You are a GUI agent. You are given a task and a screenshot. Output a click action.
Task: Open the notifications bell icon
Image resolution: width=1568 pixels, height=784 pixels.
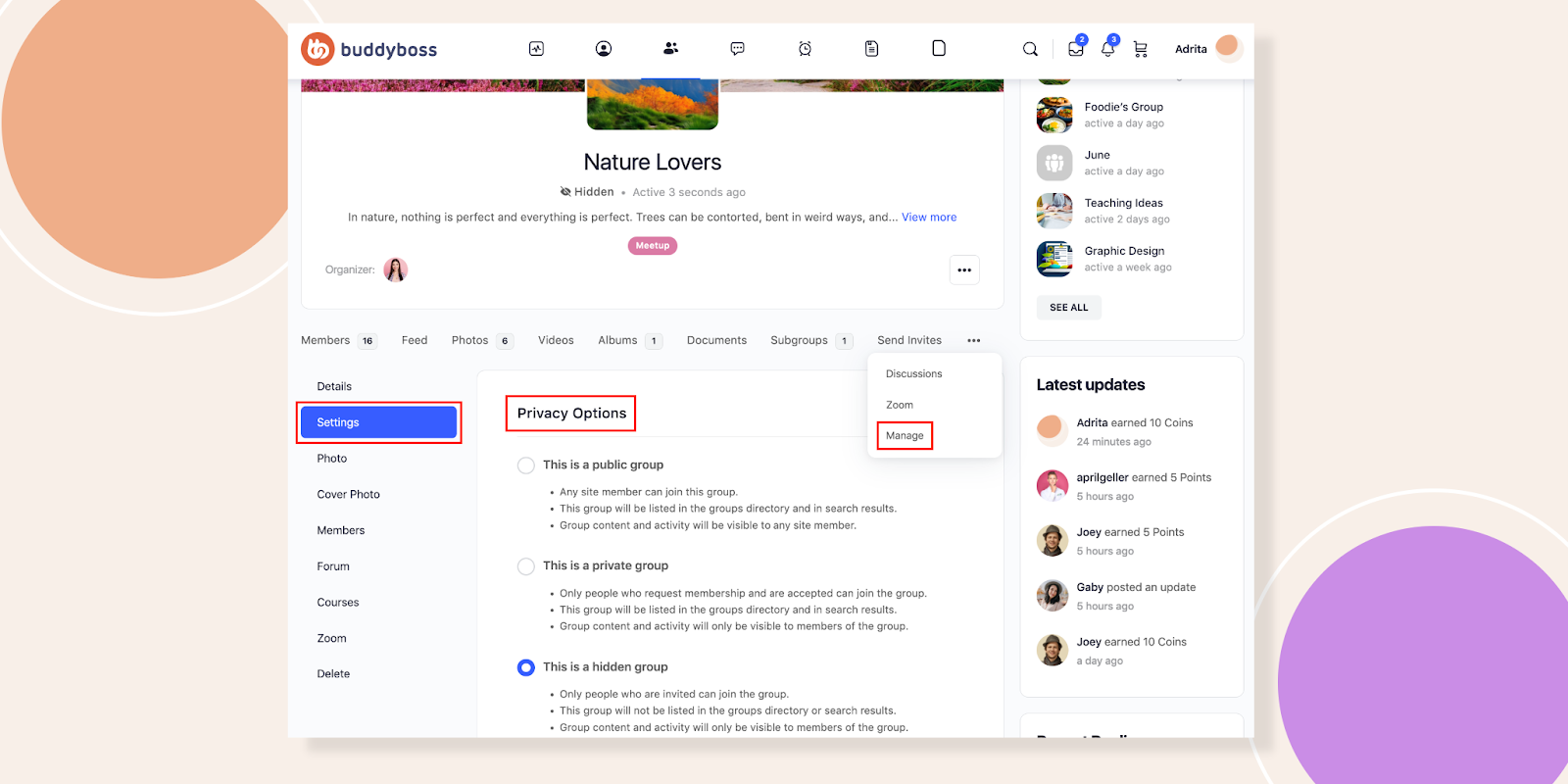(1108, 48)
